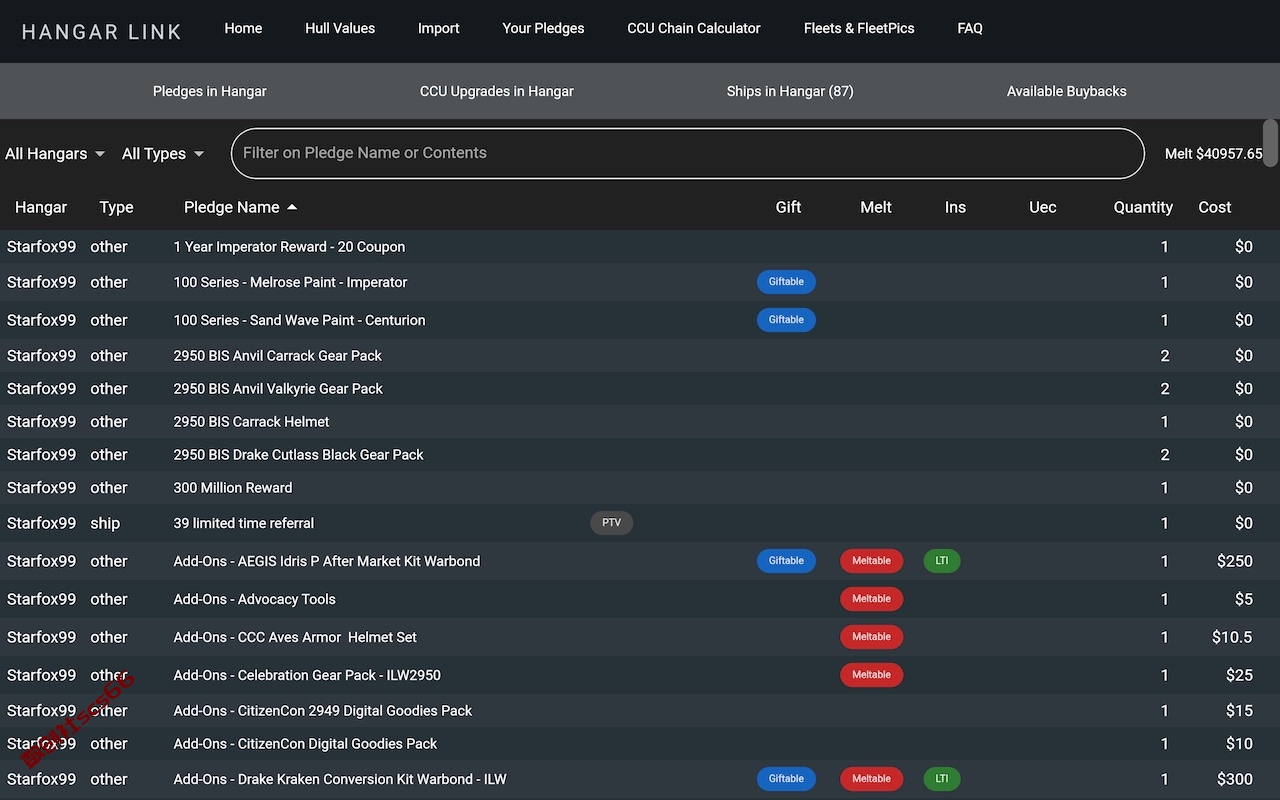The height and width of the screenshot is (800, 1280).
Task: Sort by Melt column header
Action: coord(876,207)
